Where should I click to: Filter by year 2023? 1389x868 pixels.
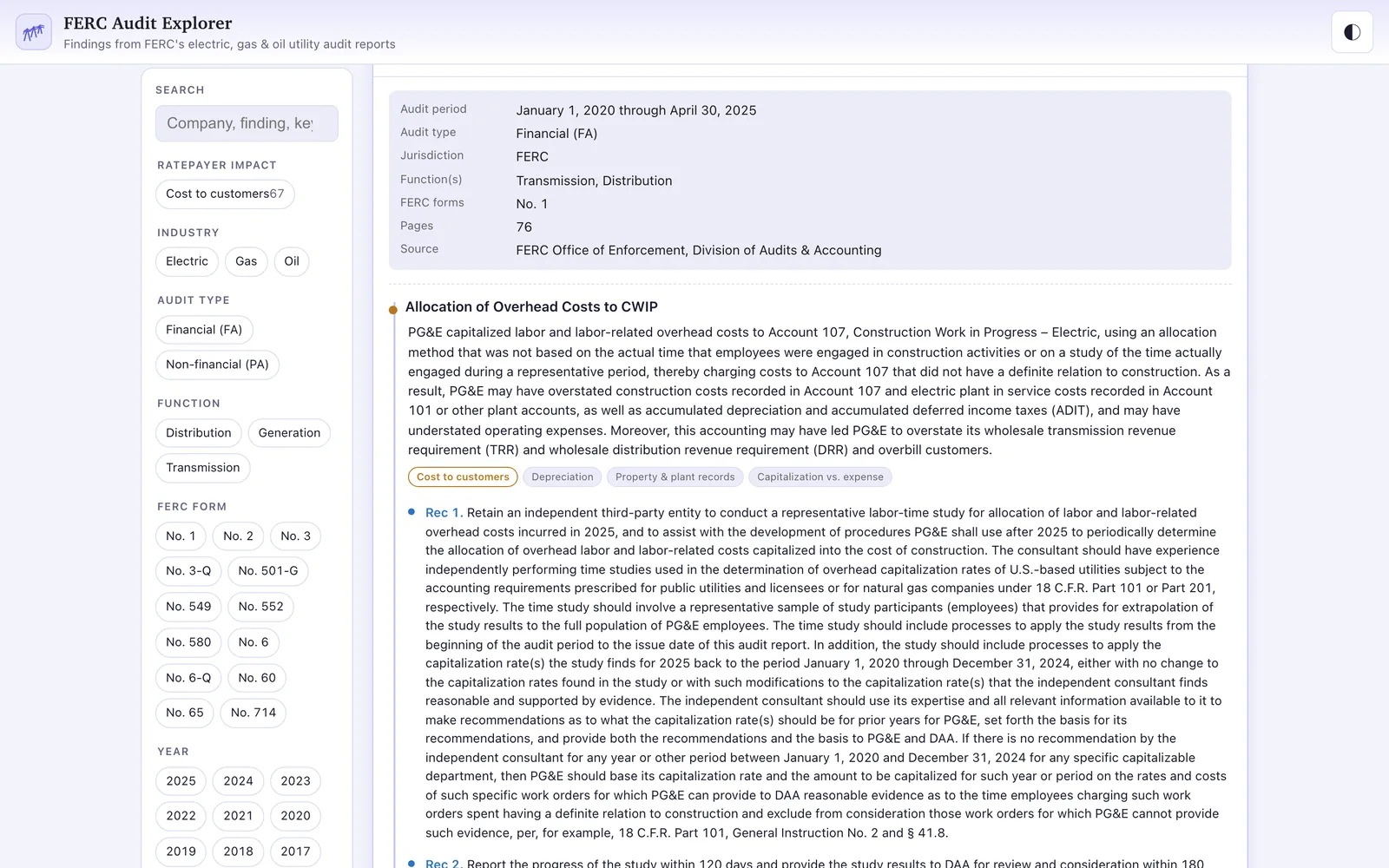(295, 781)
